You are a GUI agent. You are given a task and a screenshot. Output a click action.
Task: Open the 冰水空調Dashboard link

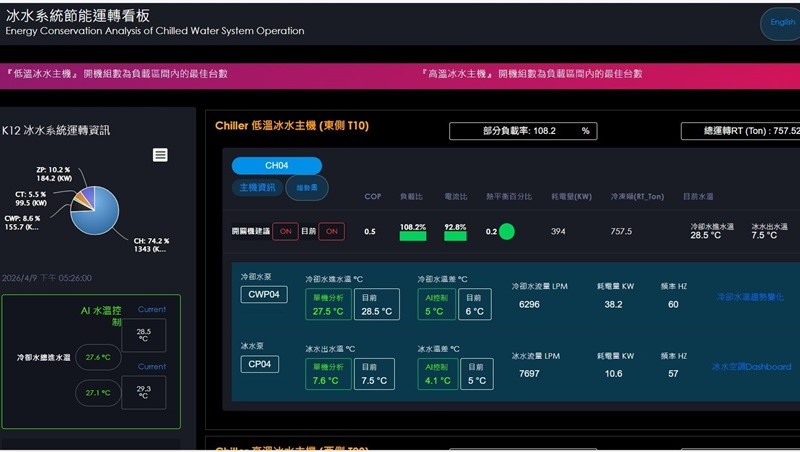751,367
